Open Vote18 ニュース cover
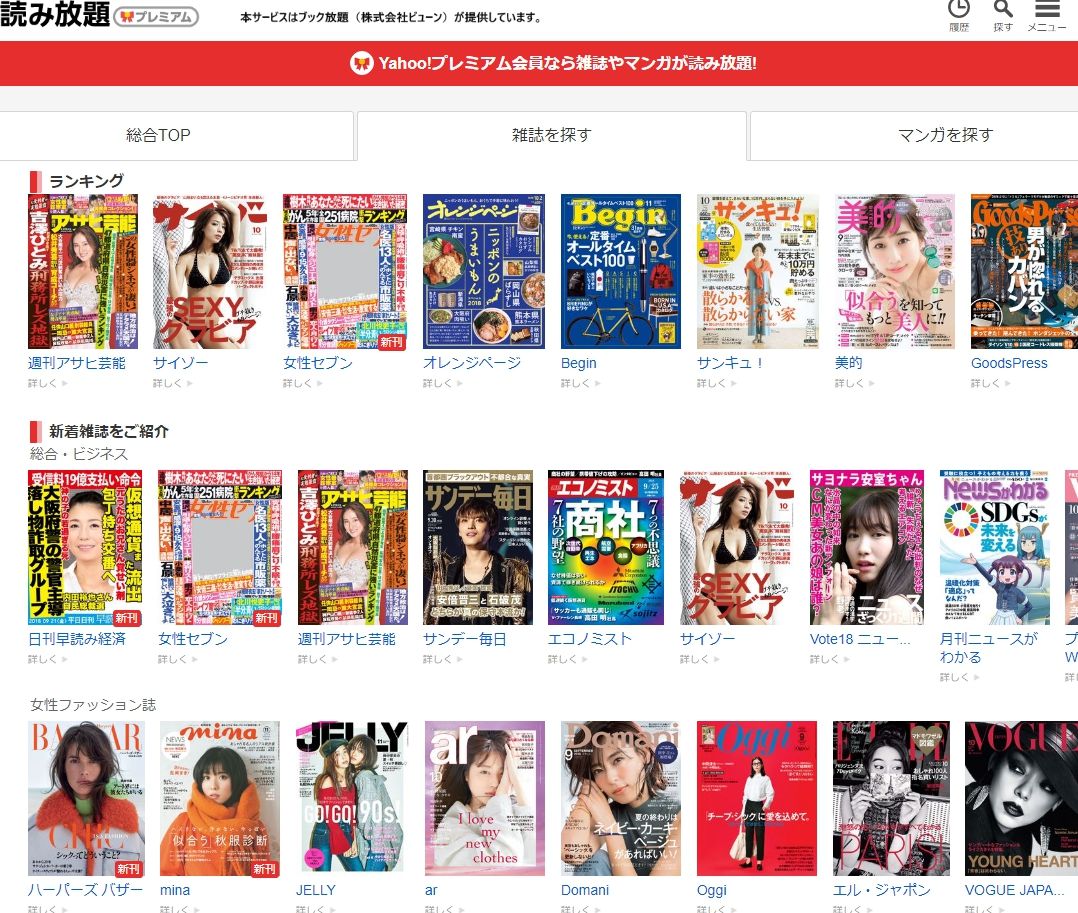This screenshot has height=913, width=1078. click(867, 547)
